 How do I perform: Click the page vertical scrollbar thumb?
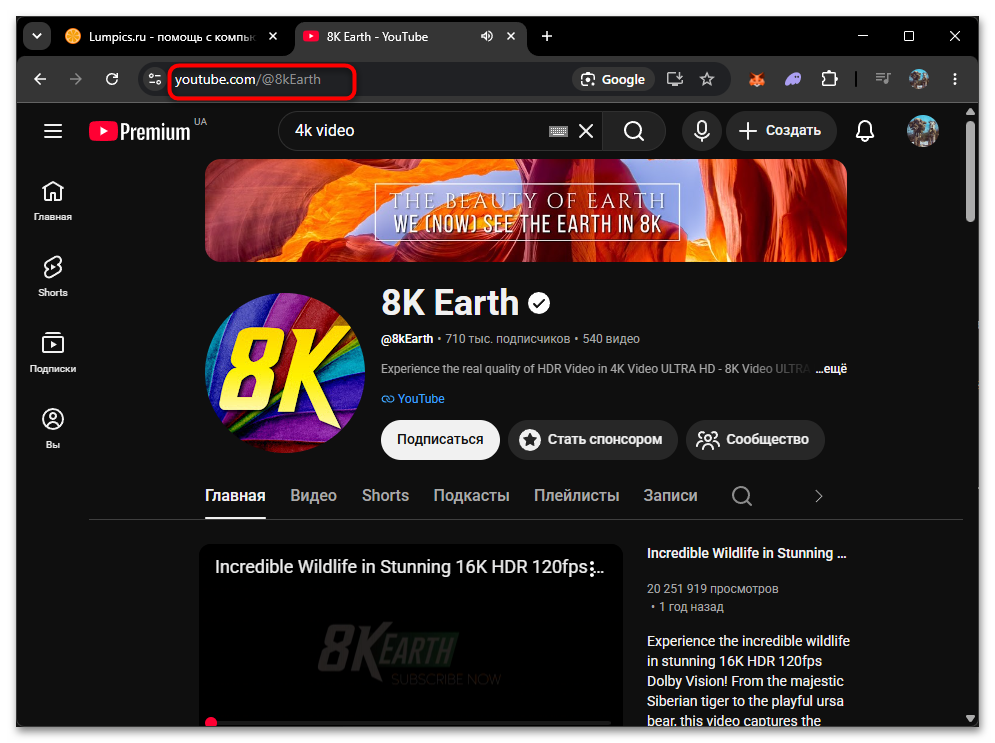(x=970, y=171)
